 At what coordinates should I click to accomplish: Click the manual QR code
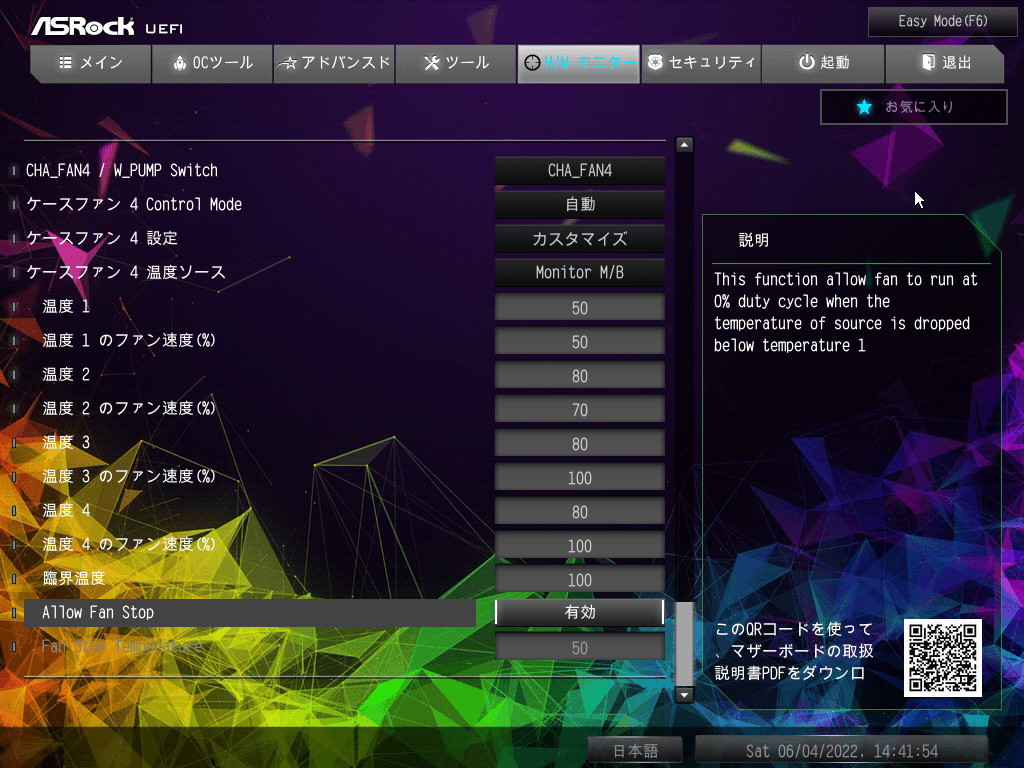[942, 658]
